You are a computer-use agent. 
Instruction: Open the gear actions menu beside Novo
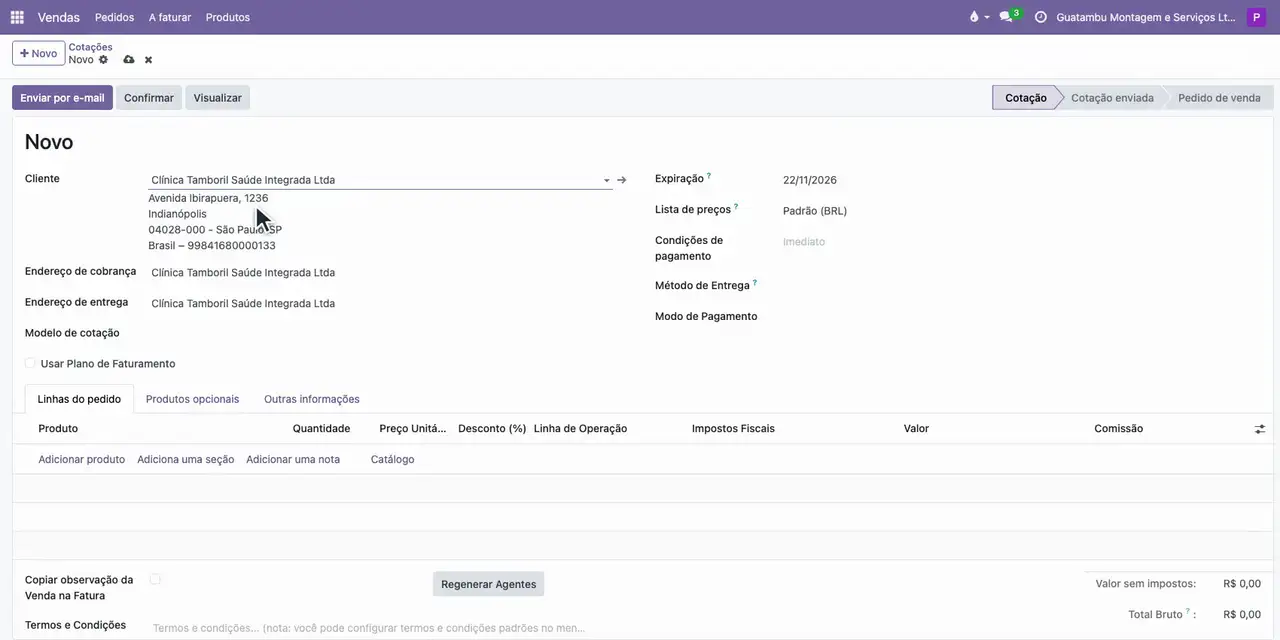coord(103,60)
